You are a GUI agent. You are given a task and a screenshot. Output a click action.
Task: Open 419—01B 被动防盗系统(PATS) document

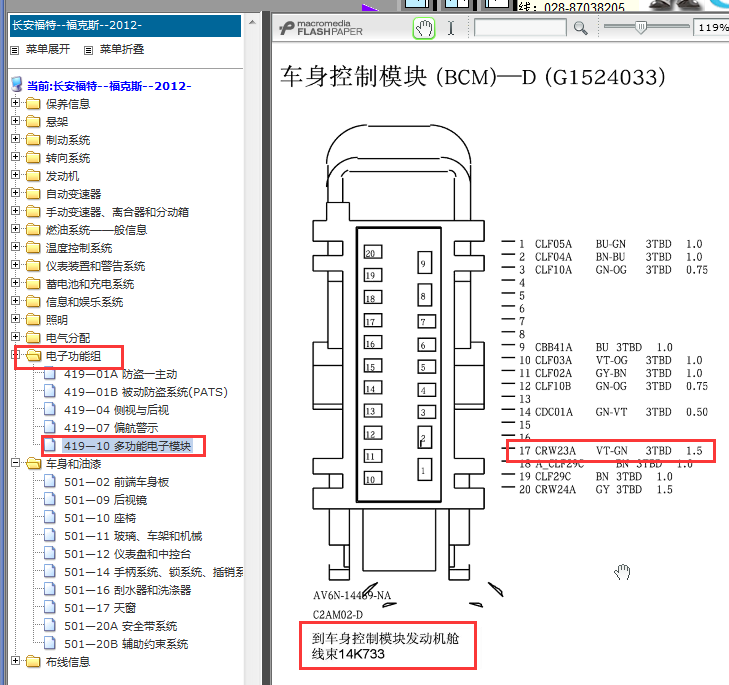pyautogui.click(x=146, y=392)
